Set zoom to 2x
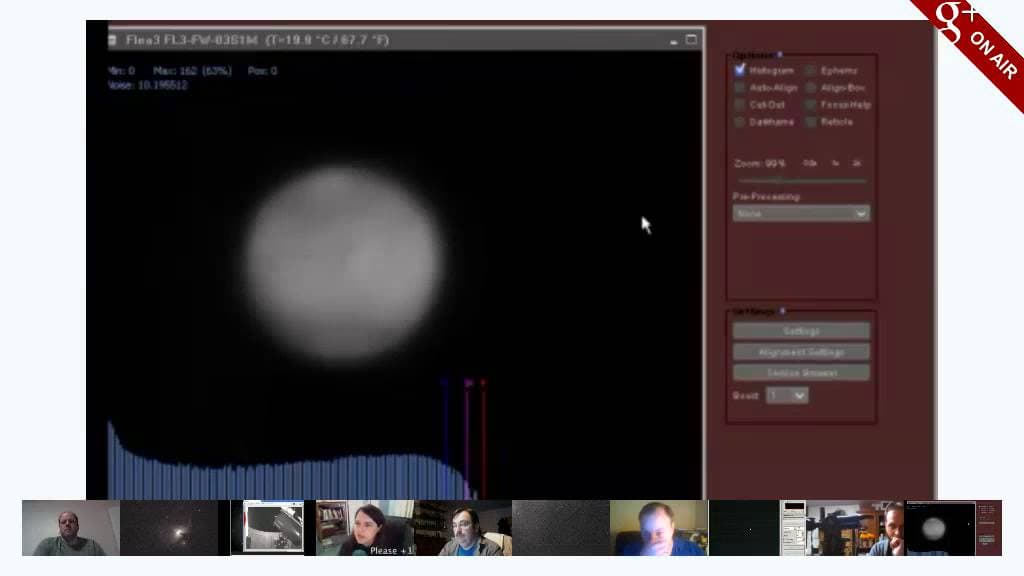The height and width of the screenshot is (576, 1024). pos(857,163)
